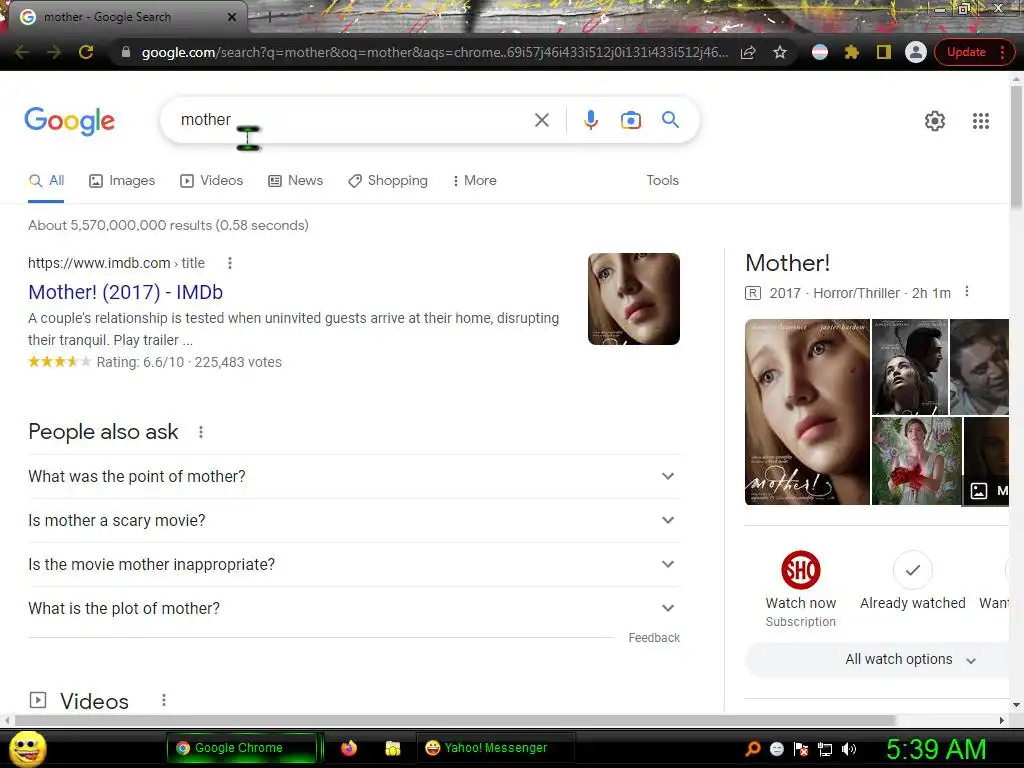Bookmark this page with star icon
The image size is (1024, 768).
point(780,52)
